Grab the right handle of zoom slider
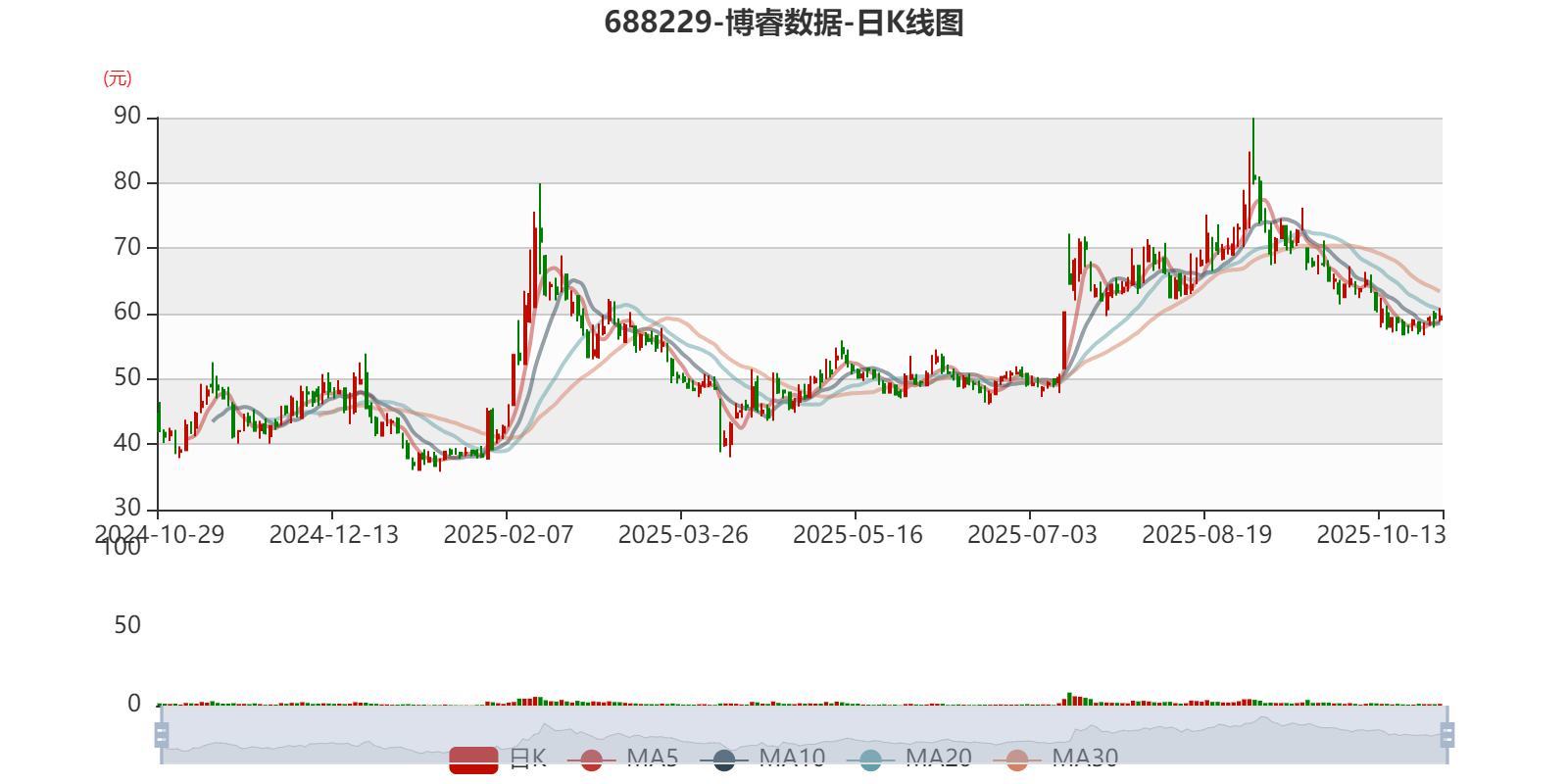1568x784 pixels. (x=1447, y=735)
